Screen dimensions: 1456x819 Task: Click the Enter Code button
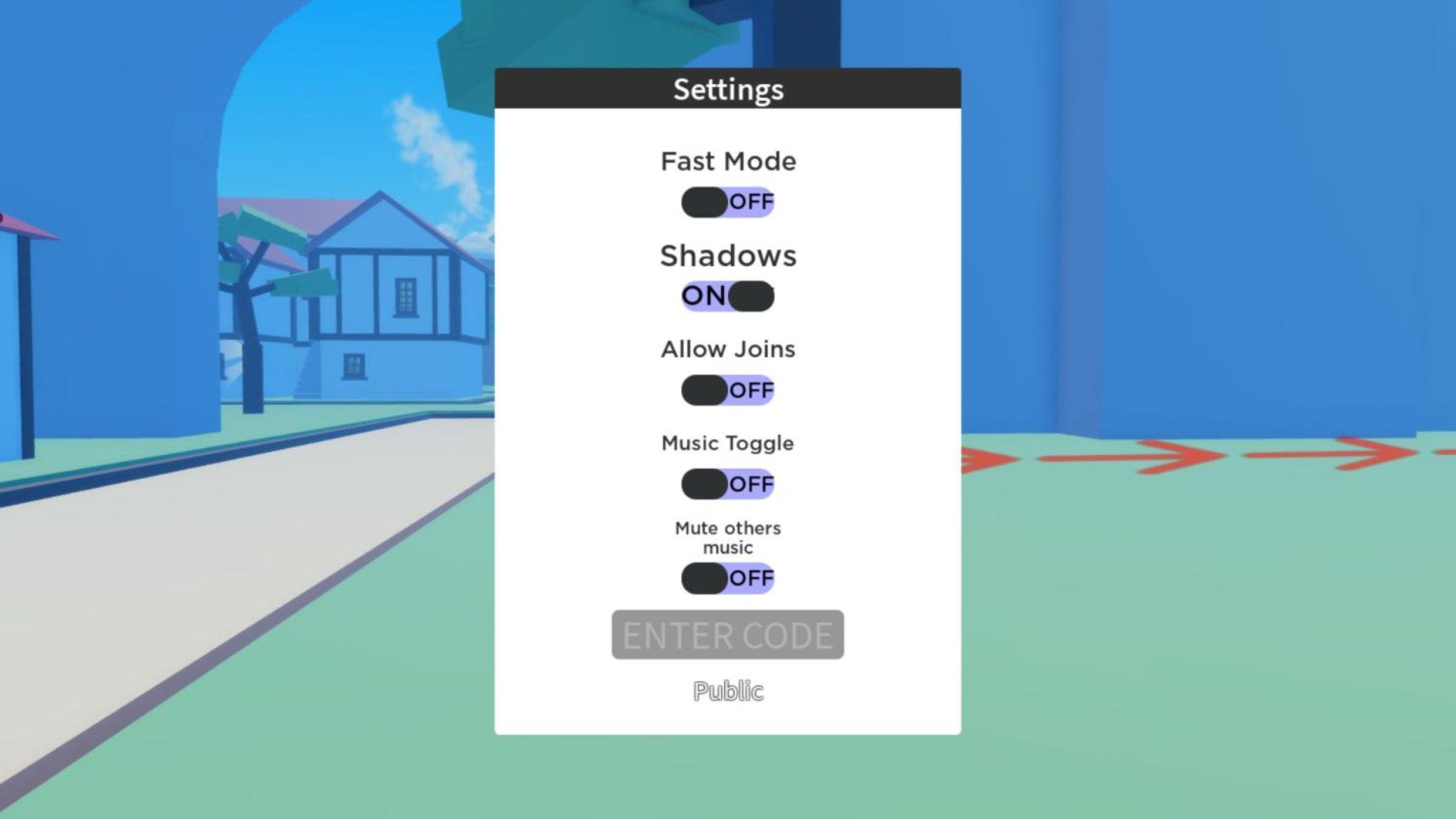coord(728,633)
